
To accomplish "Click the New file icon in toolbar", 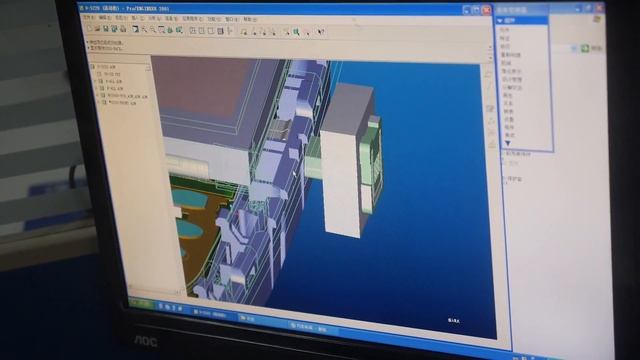I will point(89,29).
